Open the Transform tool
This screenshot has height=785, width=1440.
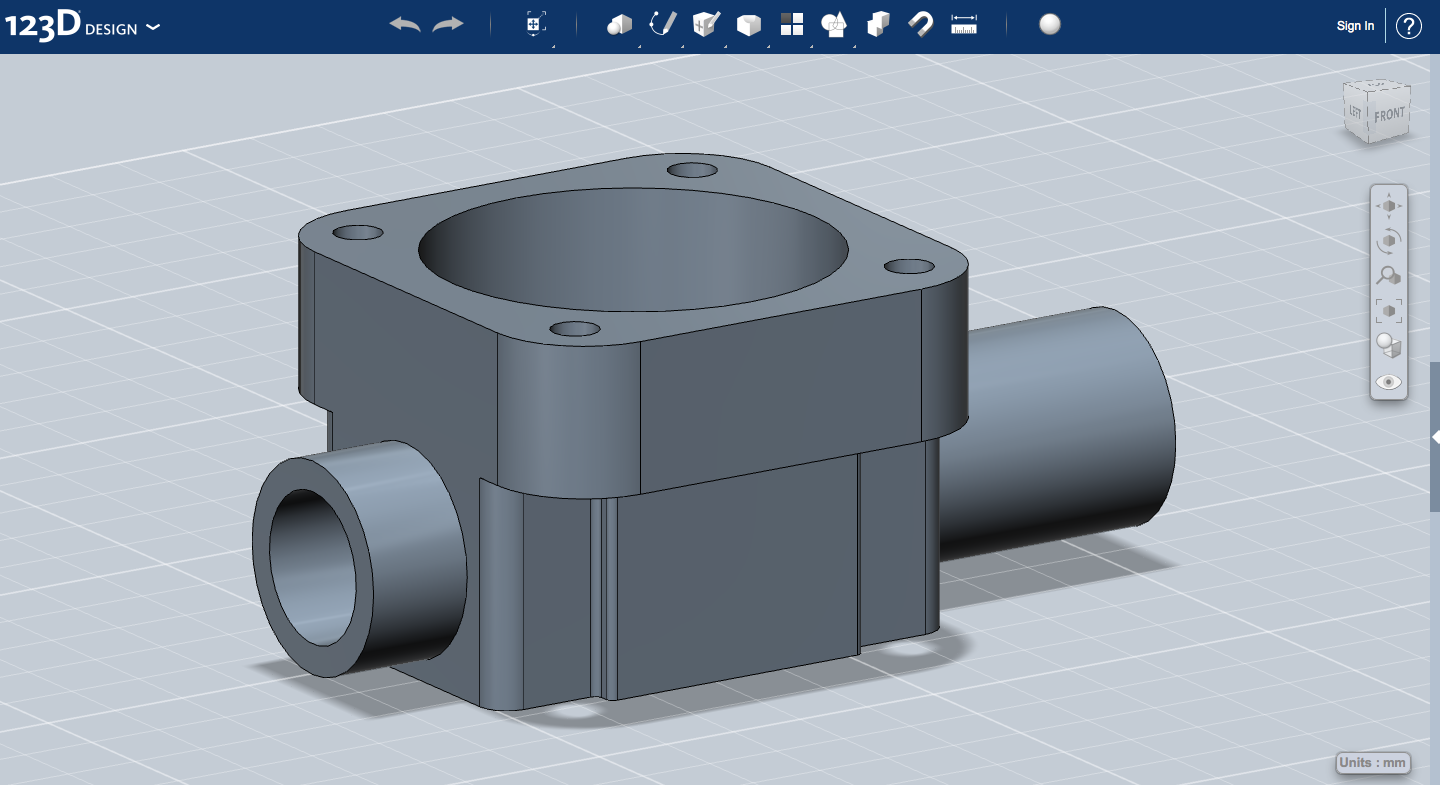(536, 25)
